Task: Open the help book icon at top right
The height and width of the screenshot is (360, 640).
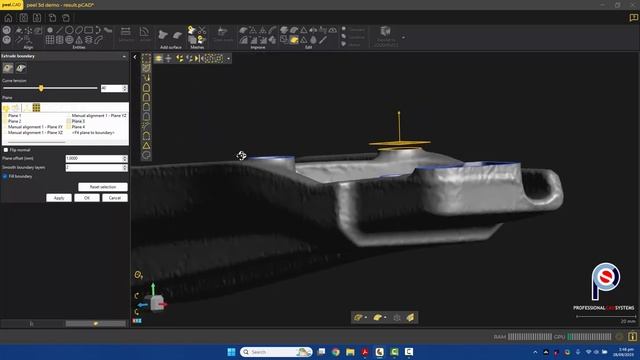Action: (633, 18)
